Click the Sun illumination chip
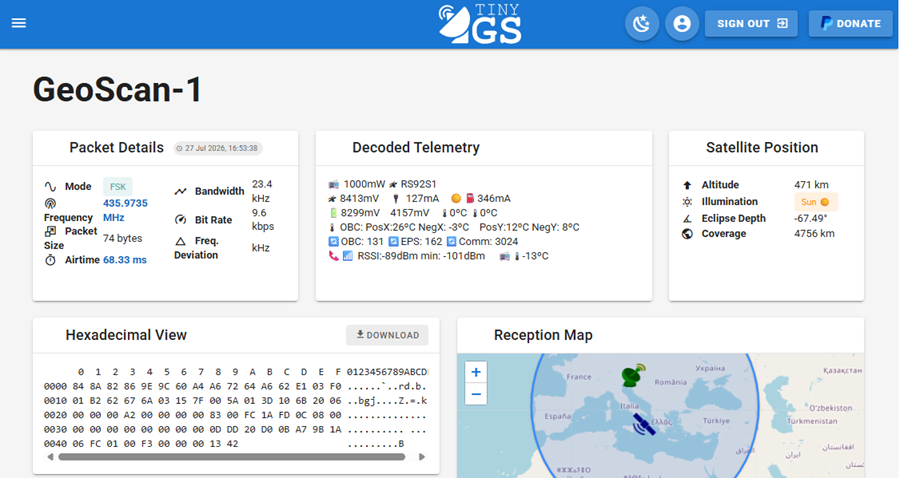Screen dimensions: 900x478 click(x=816, y=202)
